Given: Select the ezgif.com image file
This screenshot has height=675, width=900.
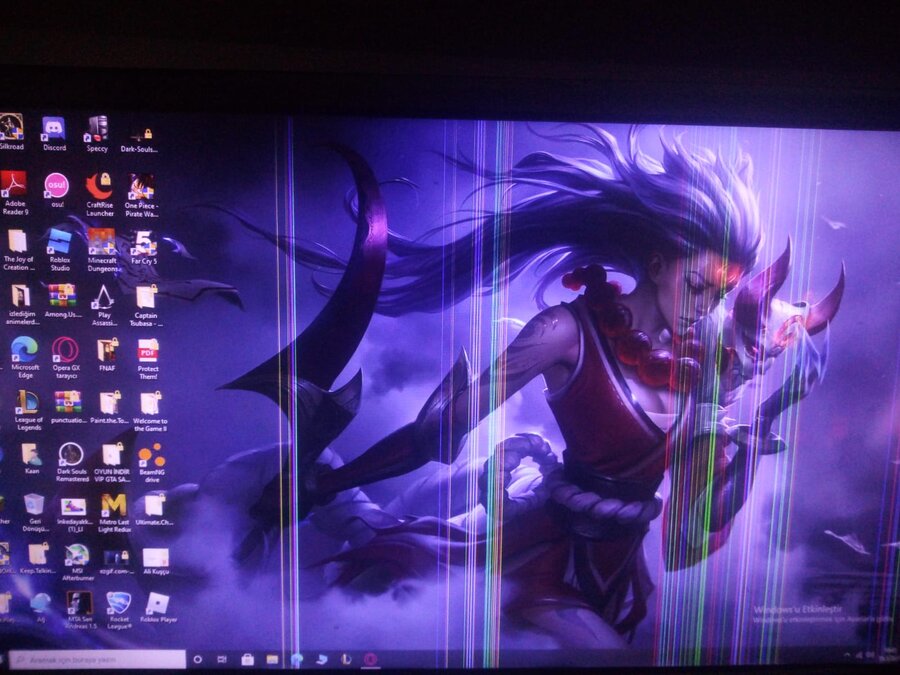Looking at the screenshot, I should tap(117, 561).
